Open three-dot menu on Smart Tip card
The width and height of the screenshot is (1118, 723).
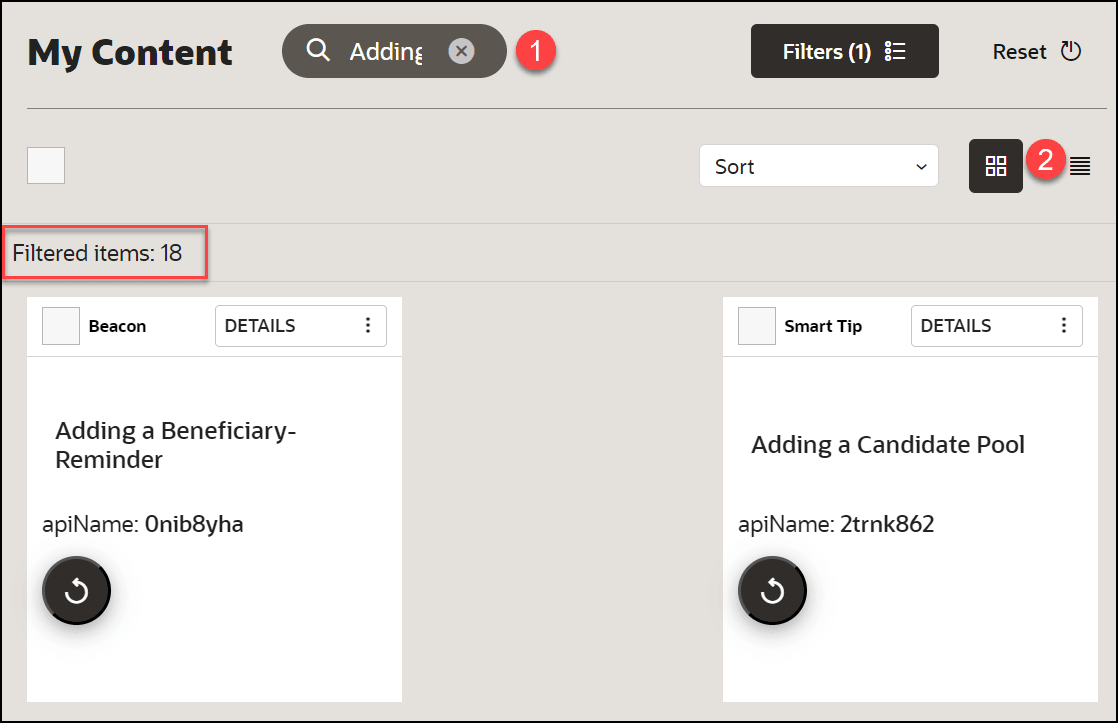click(x=1064, y=326)
